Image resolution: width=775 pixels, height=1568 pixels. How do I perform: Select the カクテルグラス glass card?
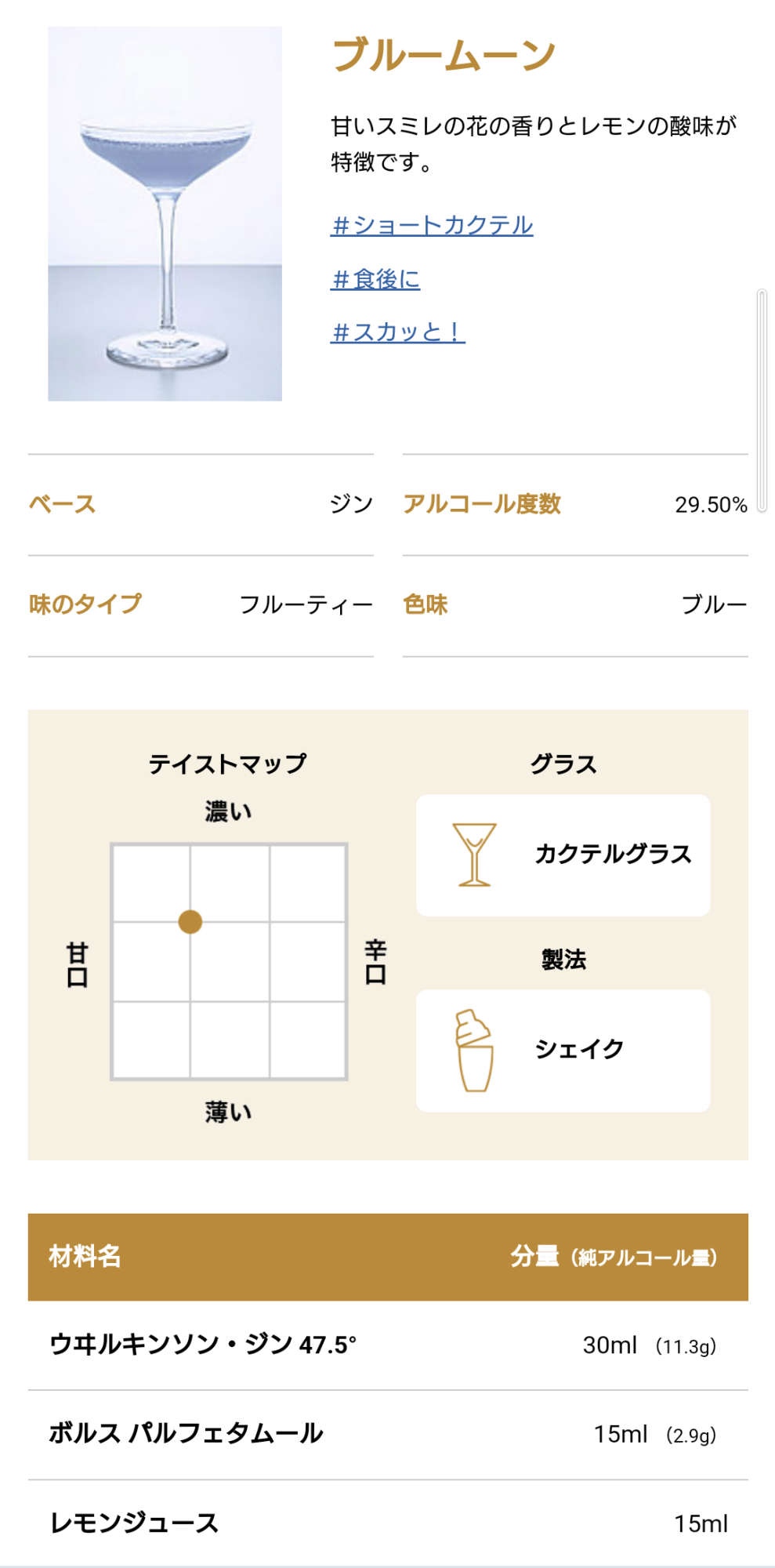tap(563, 855)
